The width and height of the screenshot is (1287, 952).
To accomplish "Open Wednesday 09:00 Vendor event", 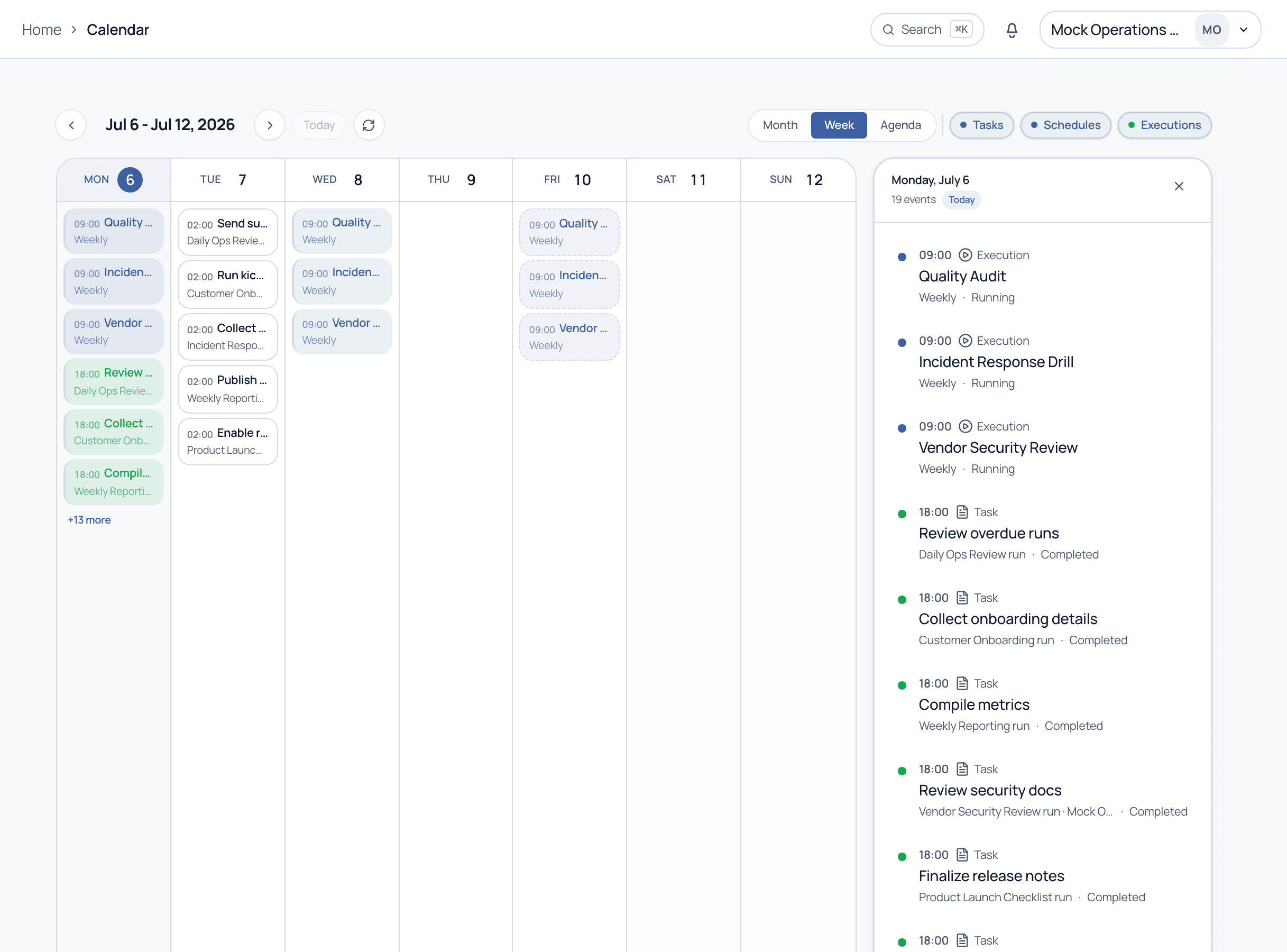I will (342, 332).
